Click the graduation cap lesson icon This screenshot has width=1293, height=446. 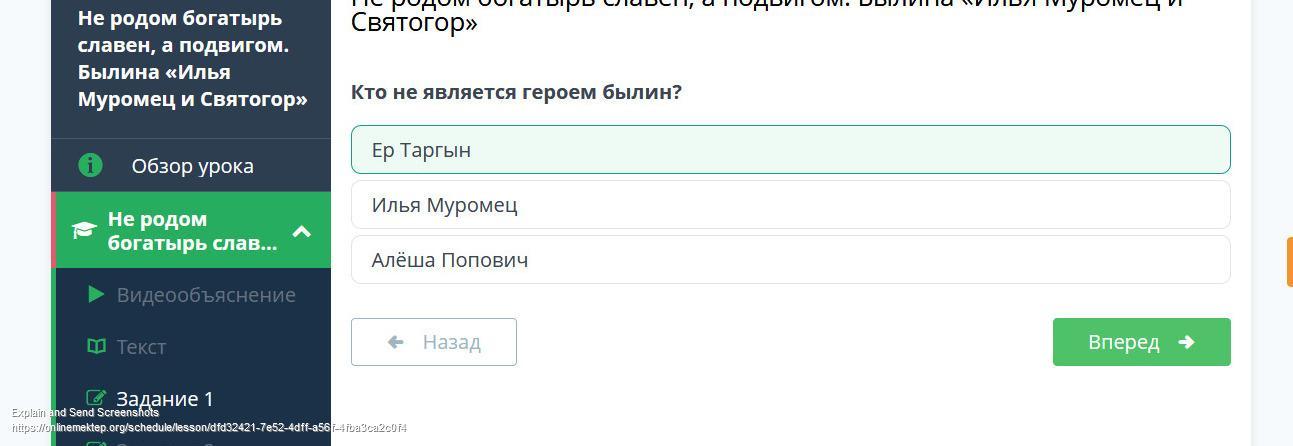pos(84,231)
